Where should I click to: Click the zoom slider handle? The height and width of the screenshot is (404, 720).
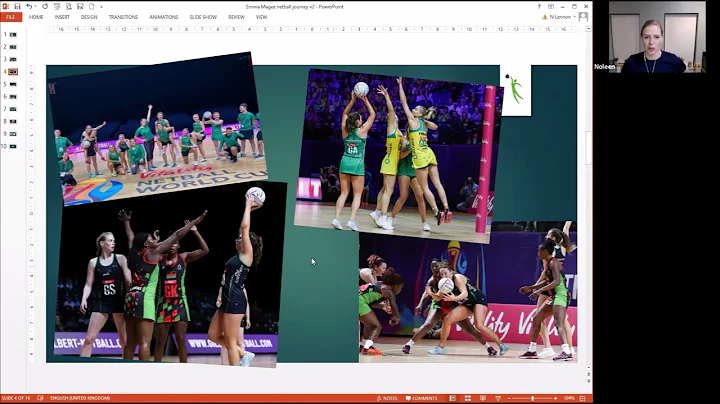532,398
